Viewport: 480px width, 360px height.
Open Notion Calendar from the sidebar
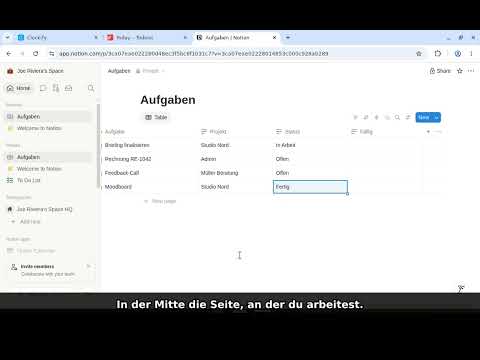(32, 251)
